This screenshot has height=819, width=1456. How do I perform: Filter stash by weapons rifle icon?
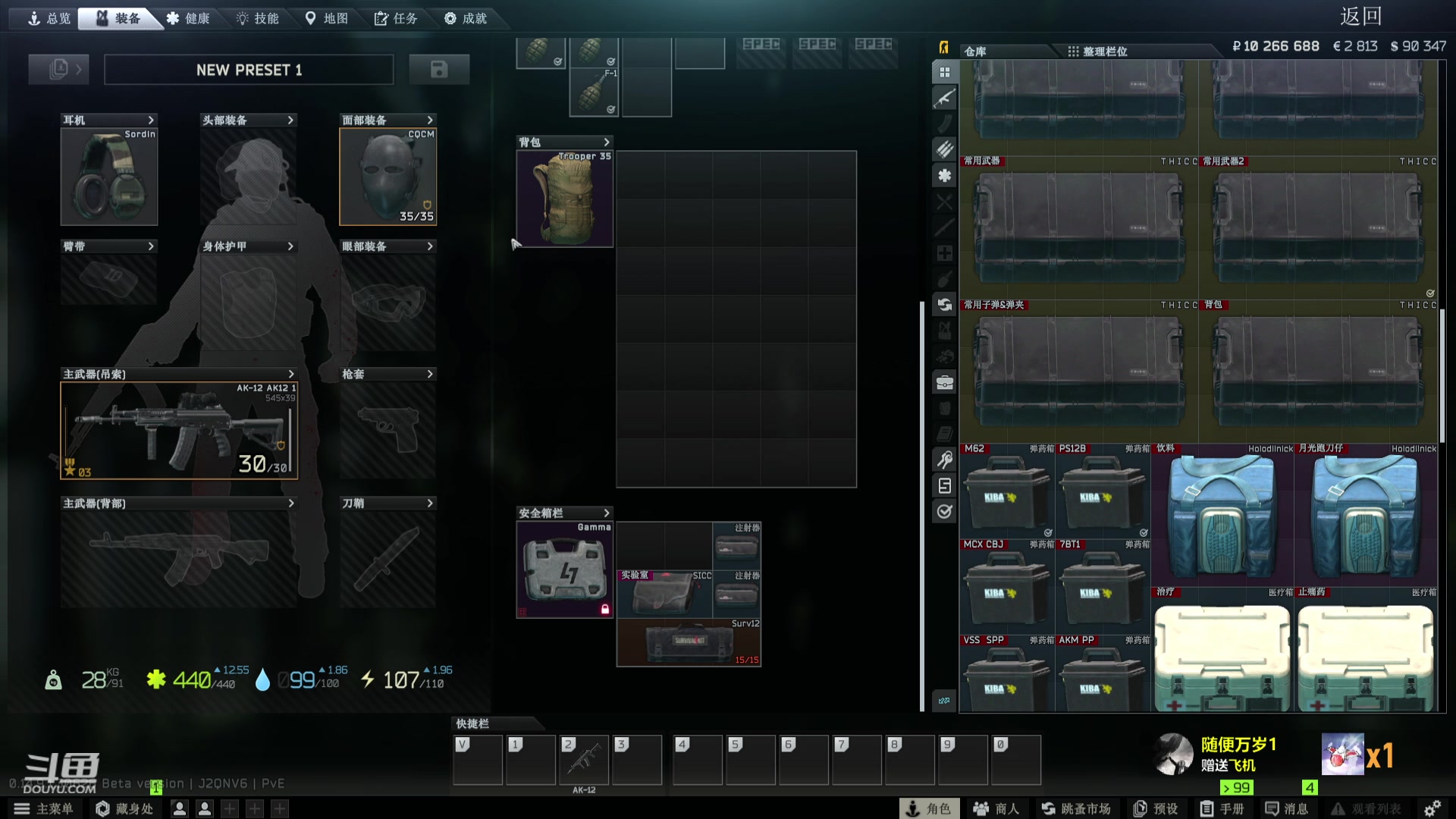pyautogui.click(x=945, y=98)
